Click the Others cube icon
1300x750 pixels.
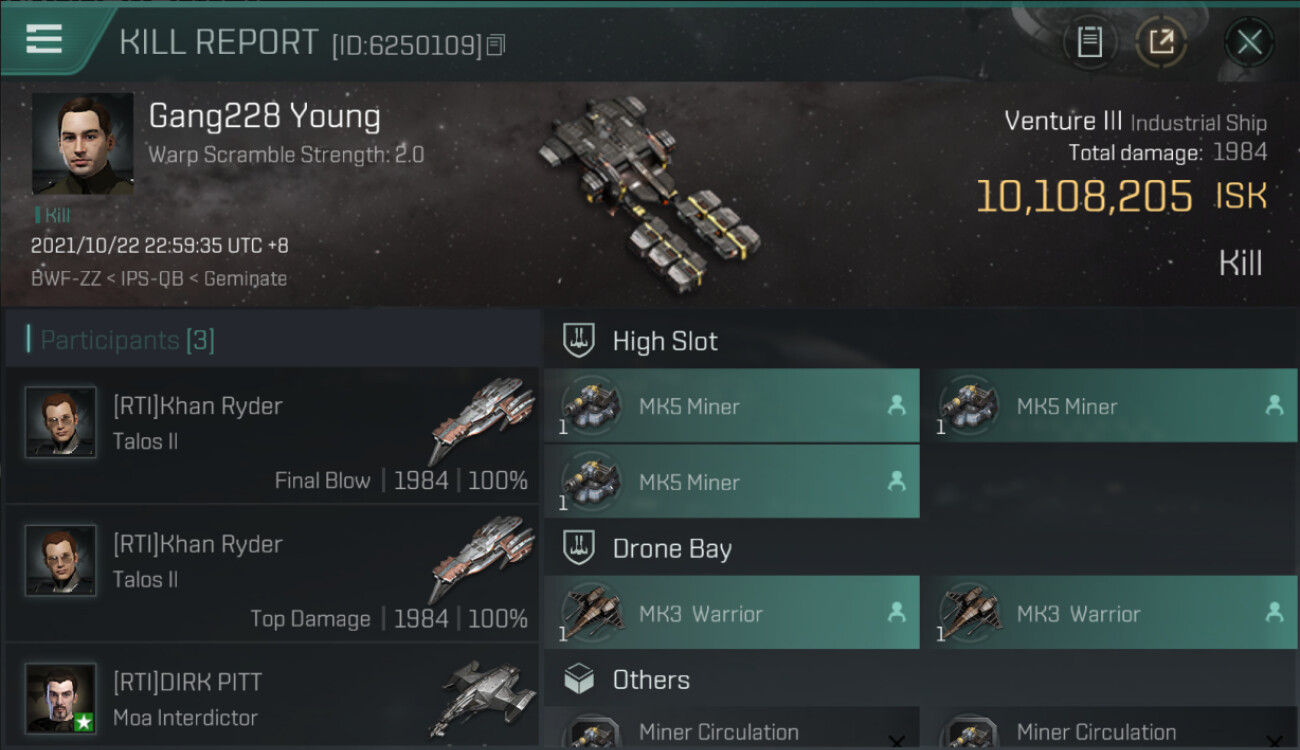click(579, 680)
